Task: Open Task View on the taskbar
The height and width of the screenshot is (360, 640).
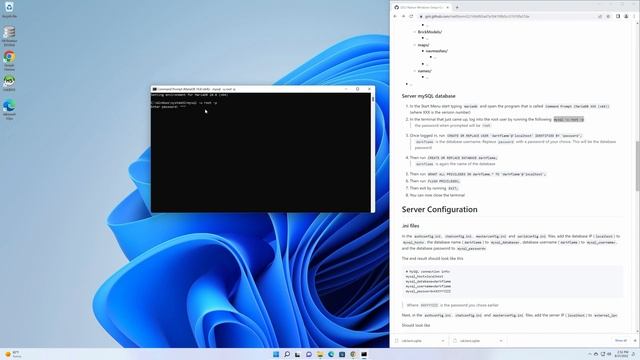Action: [x=298, y=354]
